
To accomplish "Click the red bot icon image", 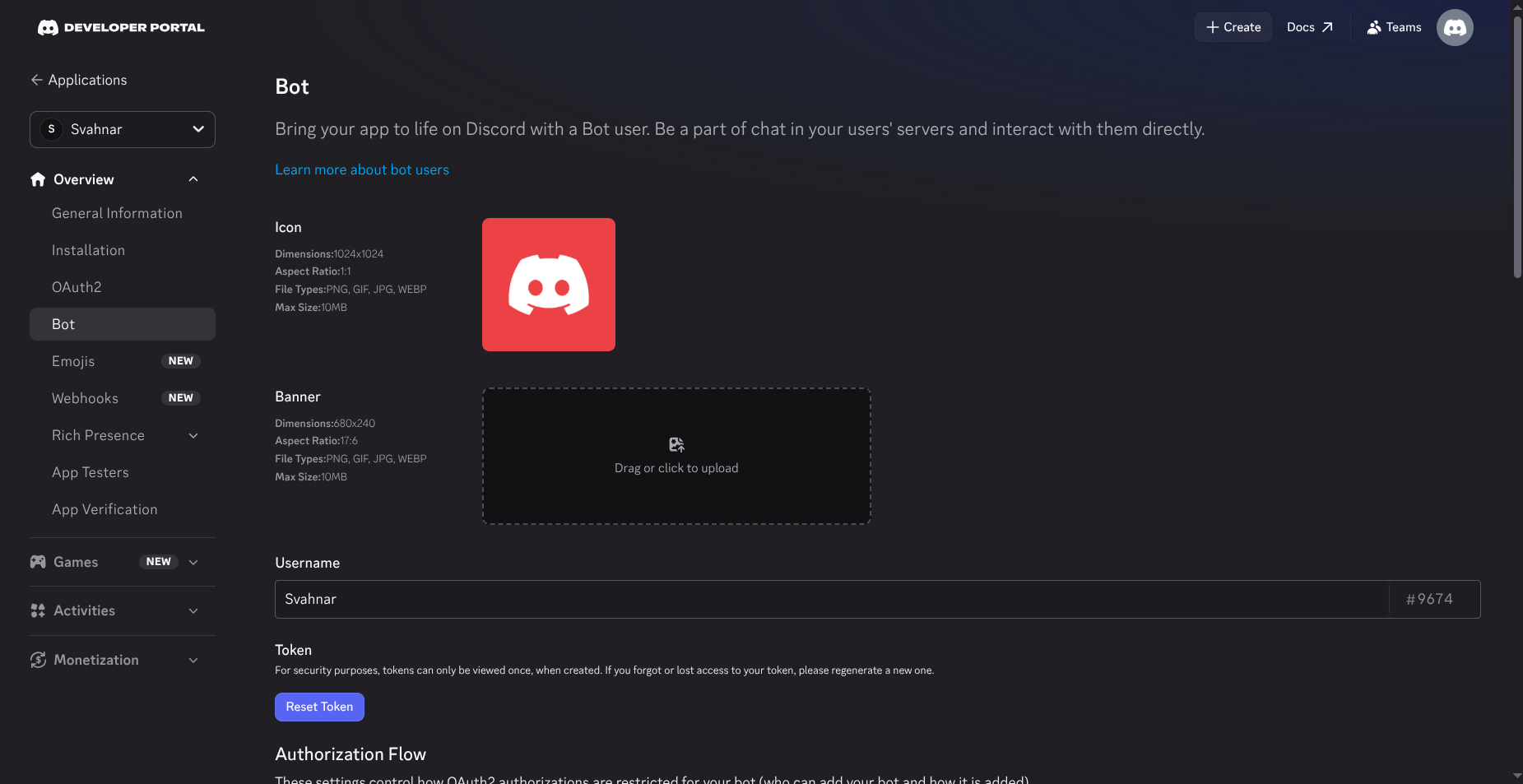I will 549,285.
